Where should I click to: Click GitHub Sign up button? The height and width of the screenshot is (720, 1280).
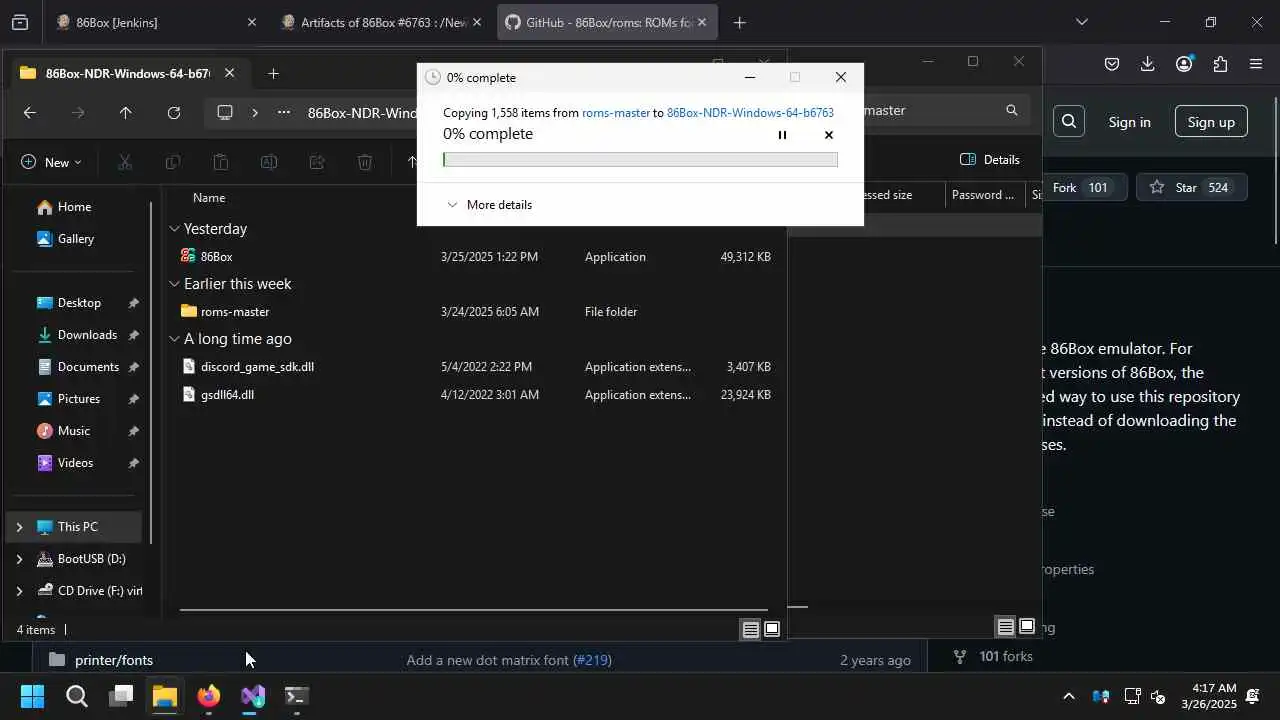(x=1211, y=122)
